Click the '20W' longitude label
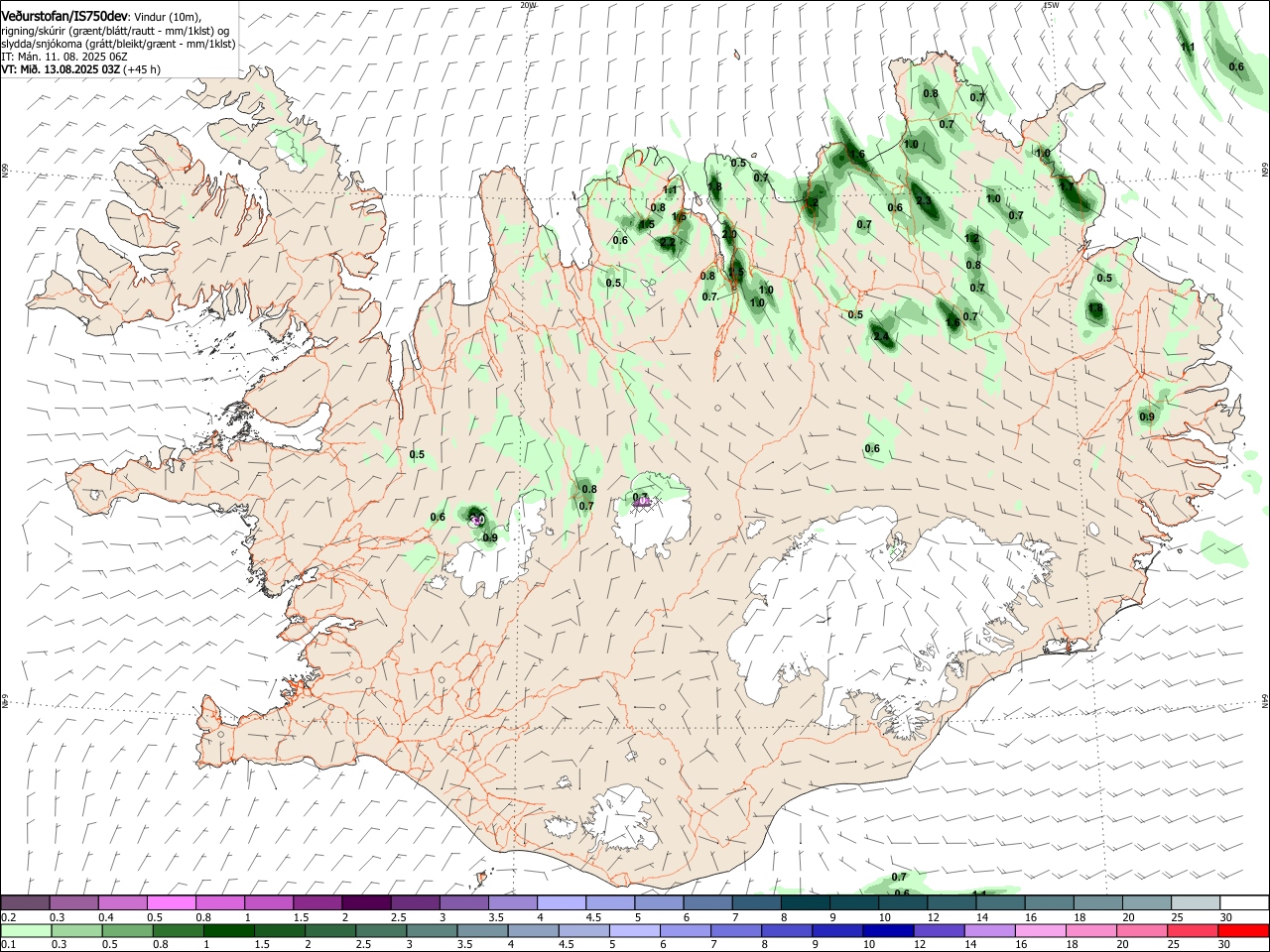This screenshot has width=1270, height=952. 528,5
